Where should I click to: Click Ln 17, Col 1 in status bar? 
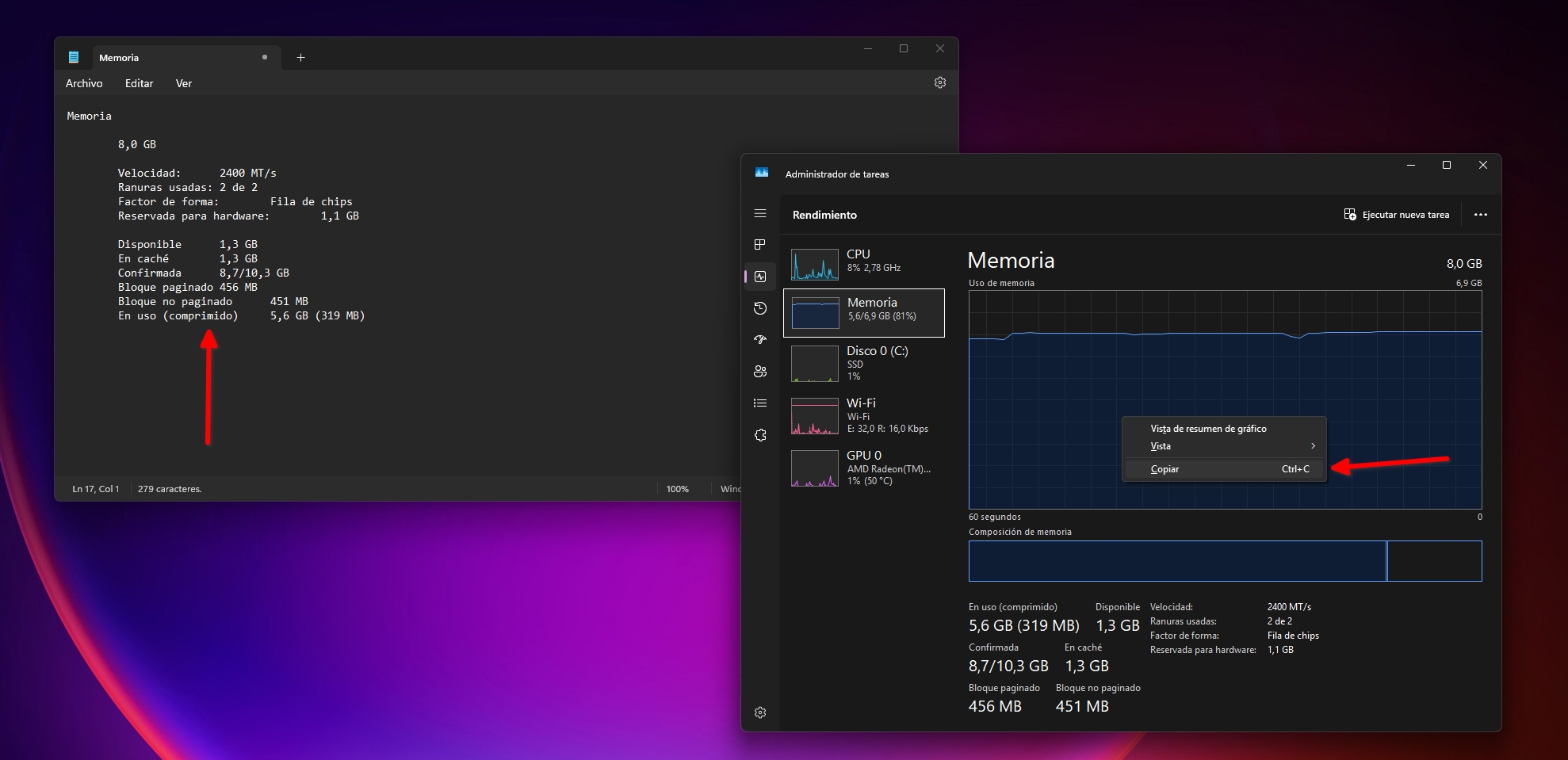pyautogui.click(x=96, y=489)
